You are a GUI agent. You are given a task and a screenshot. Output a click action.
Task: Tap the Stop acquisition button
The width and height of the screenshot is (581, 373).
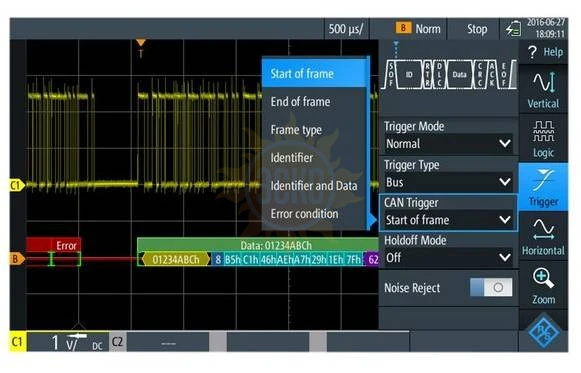[x=477, y=29]
